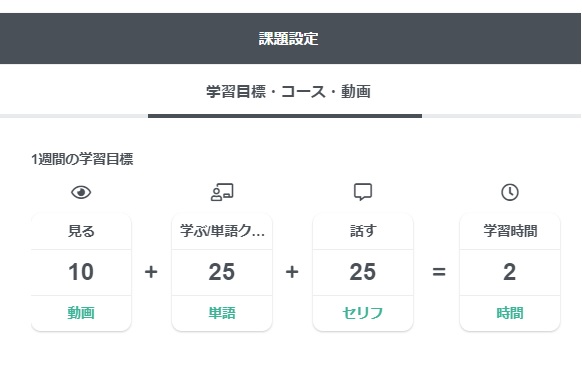Image resolution: width=582 pixels, height=371 pixels.
Task: Click the green 時間 label
Action: [510, 313]
